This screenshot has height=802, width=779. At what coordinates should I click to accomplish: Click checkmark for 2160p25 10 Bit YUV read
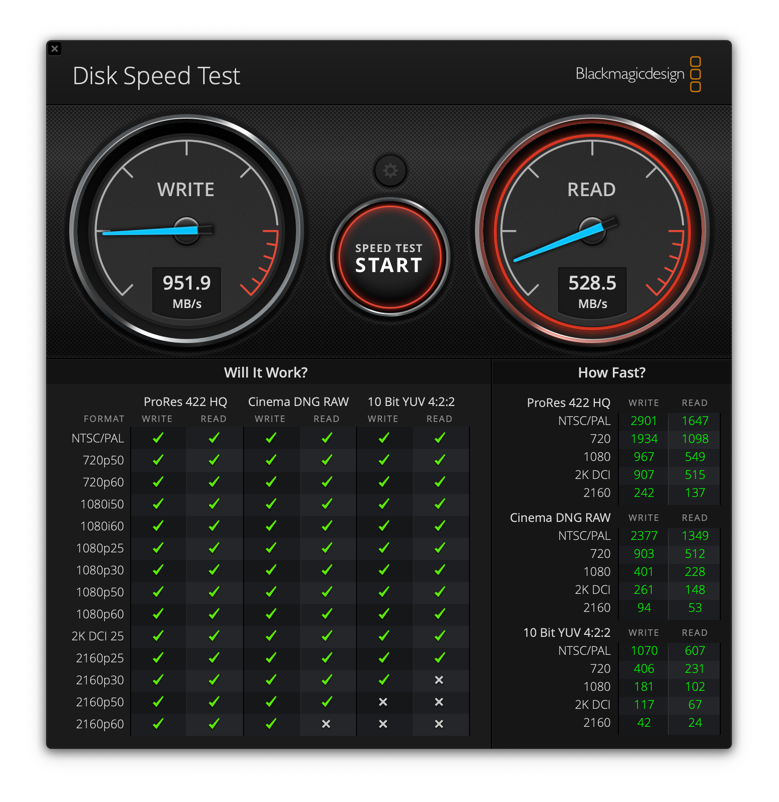[x=440, y=658]
